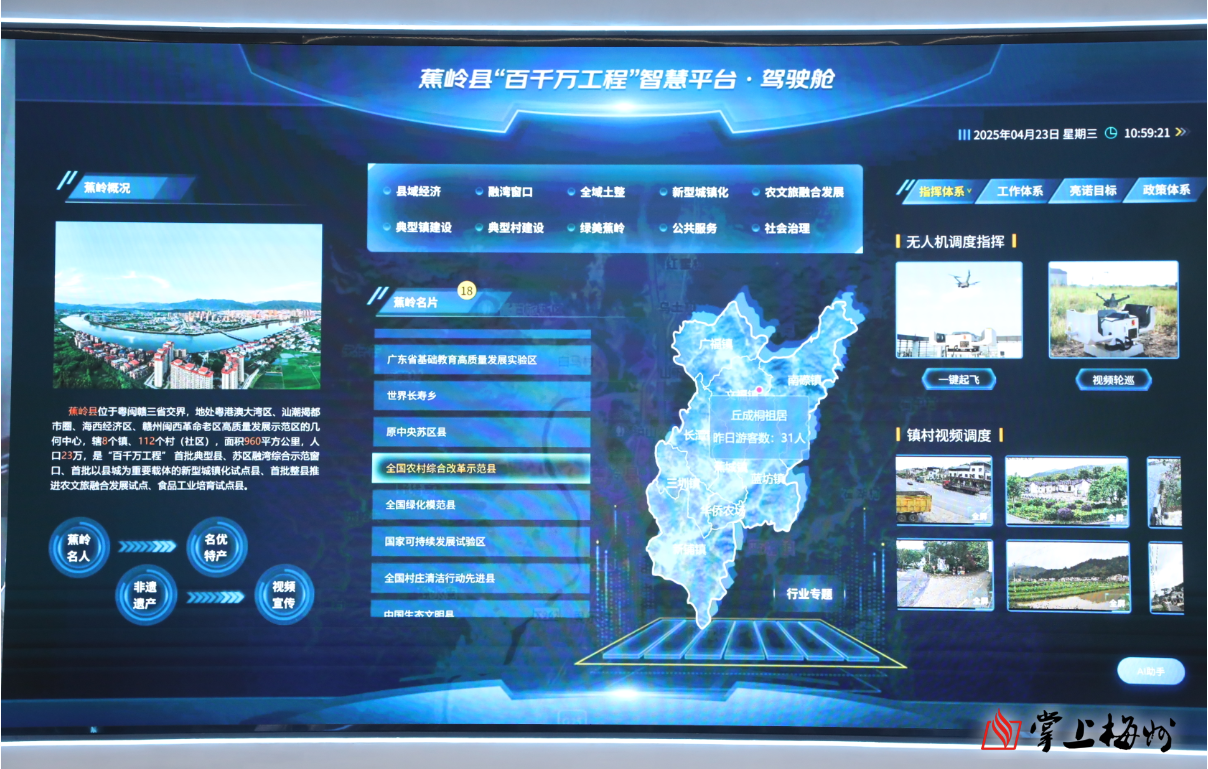This screenshot has height=769, width=1208.
Task: Select the 视频宣传 circular icon
Action: [x=284, y=595]
